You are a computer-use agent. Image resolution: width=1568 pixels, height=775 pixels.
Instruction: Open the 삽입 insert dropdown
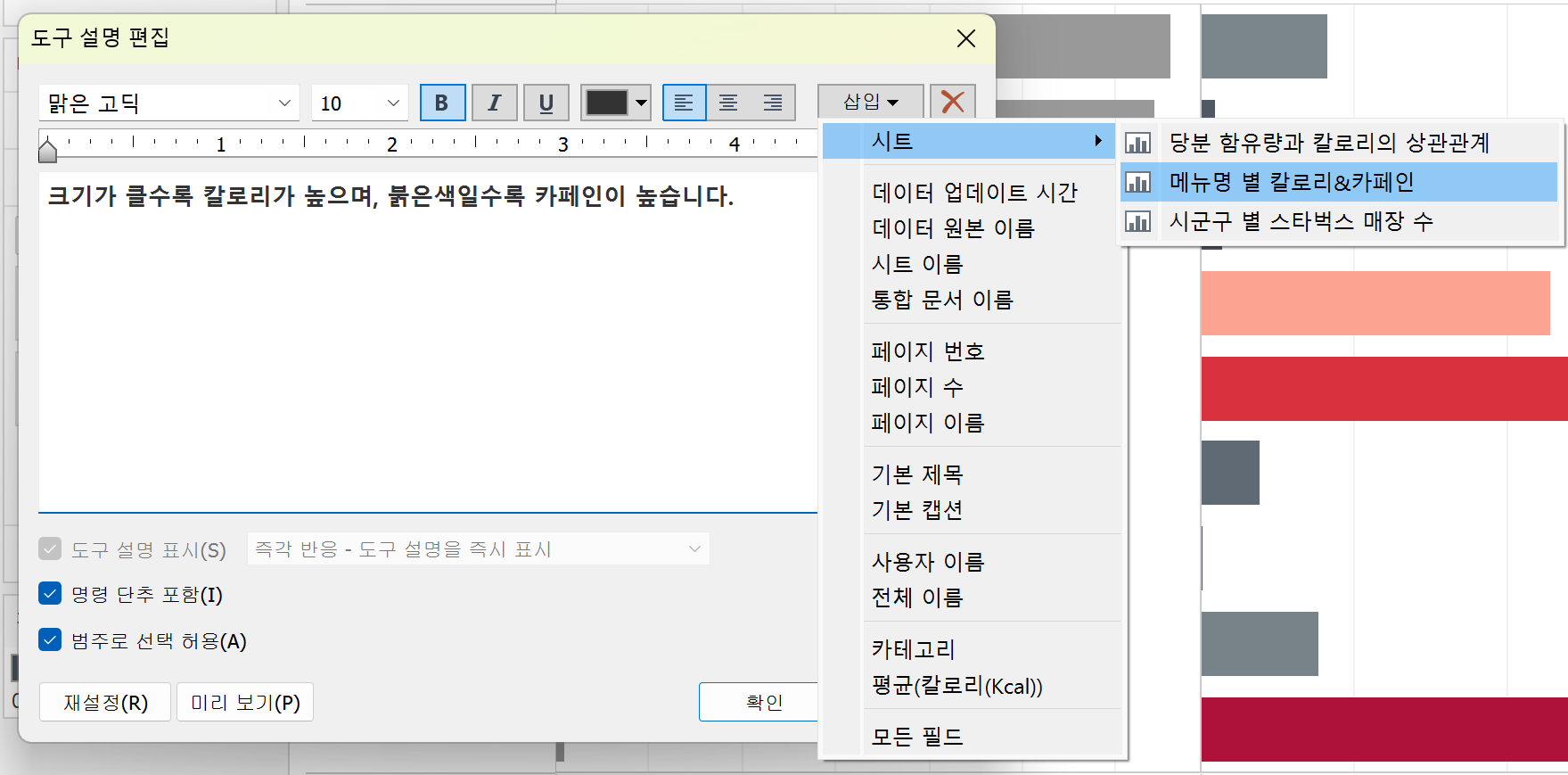pos(870,102)
